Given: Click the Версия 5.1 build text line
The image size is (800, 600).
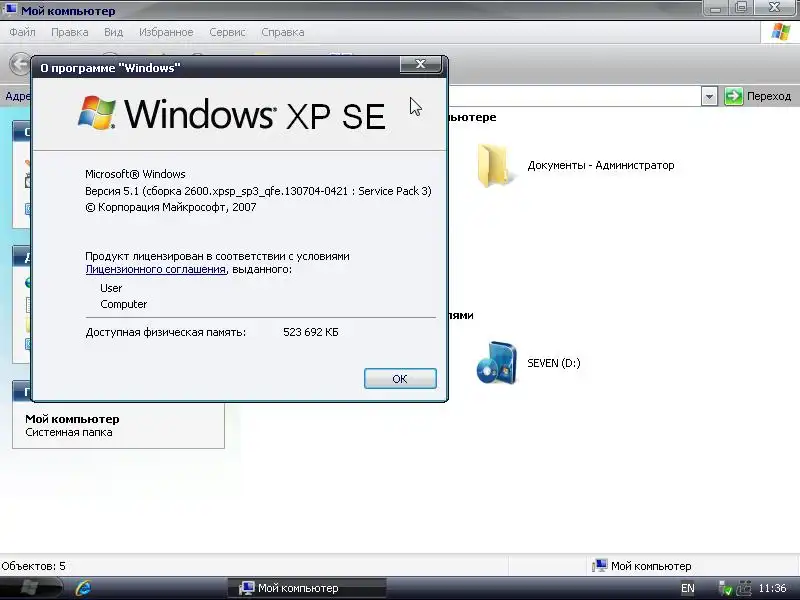Looking at the screenshot, I should tap(258, 191).
